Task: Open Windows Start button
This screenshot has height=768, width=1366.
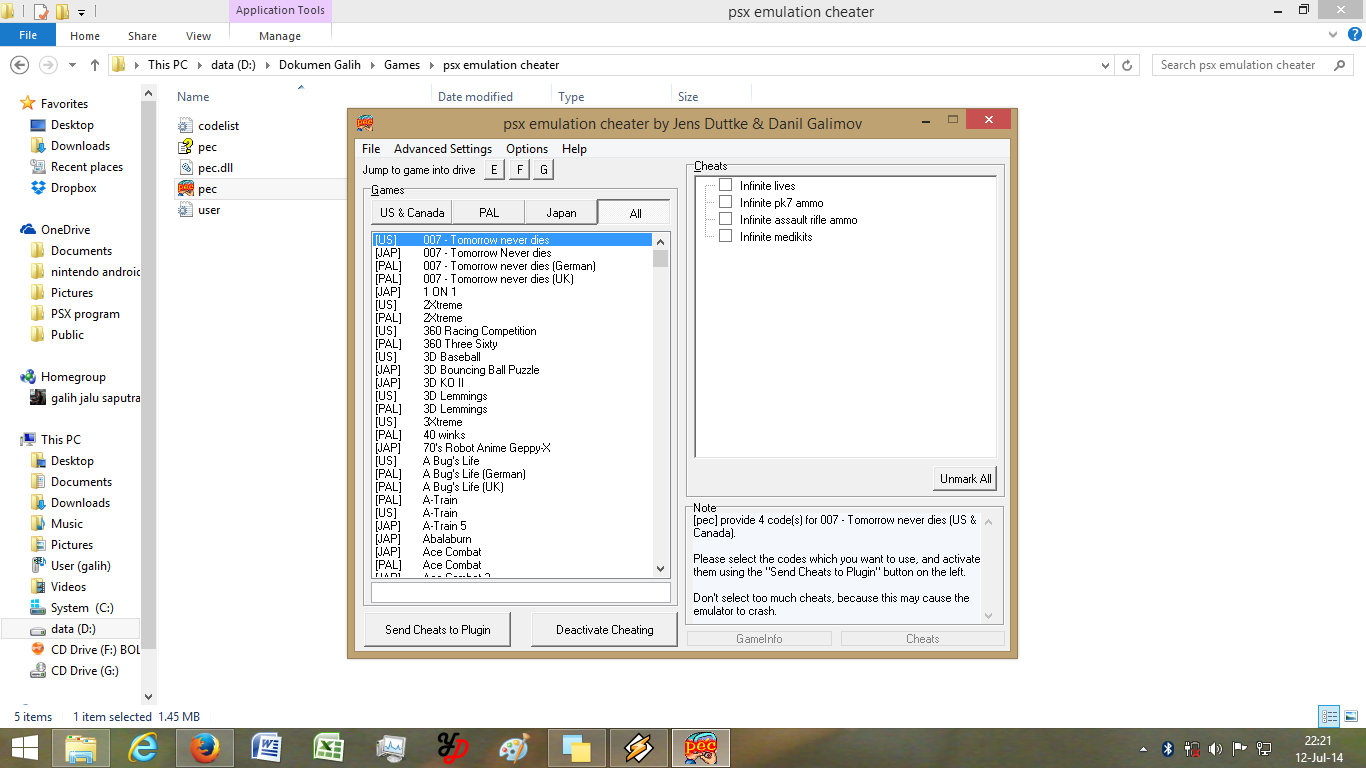Action: tap(24, 747)
